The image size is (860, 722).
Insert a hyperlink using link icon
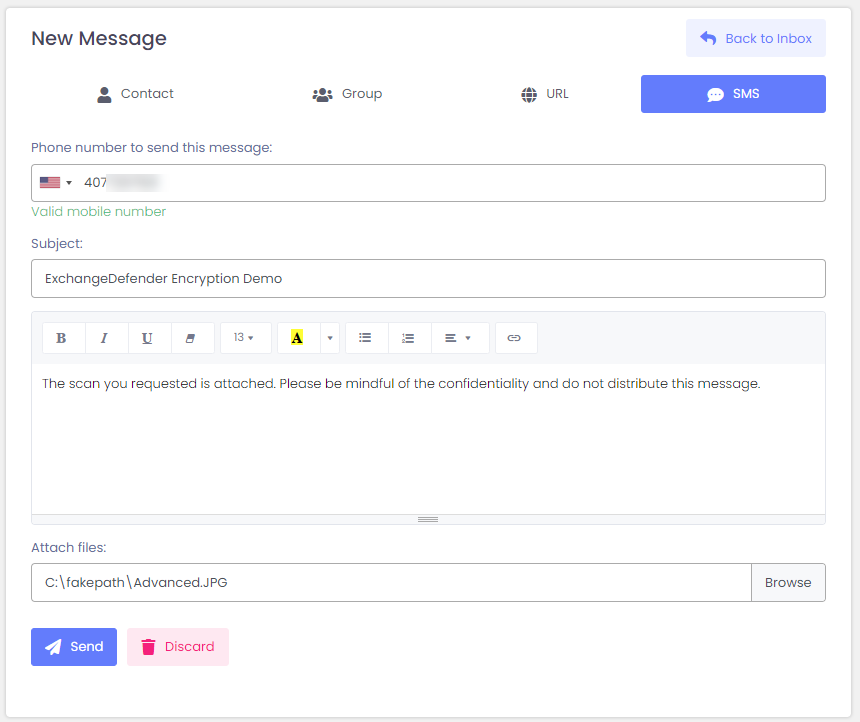(x=514, y=338)
